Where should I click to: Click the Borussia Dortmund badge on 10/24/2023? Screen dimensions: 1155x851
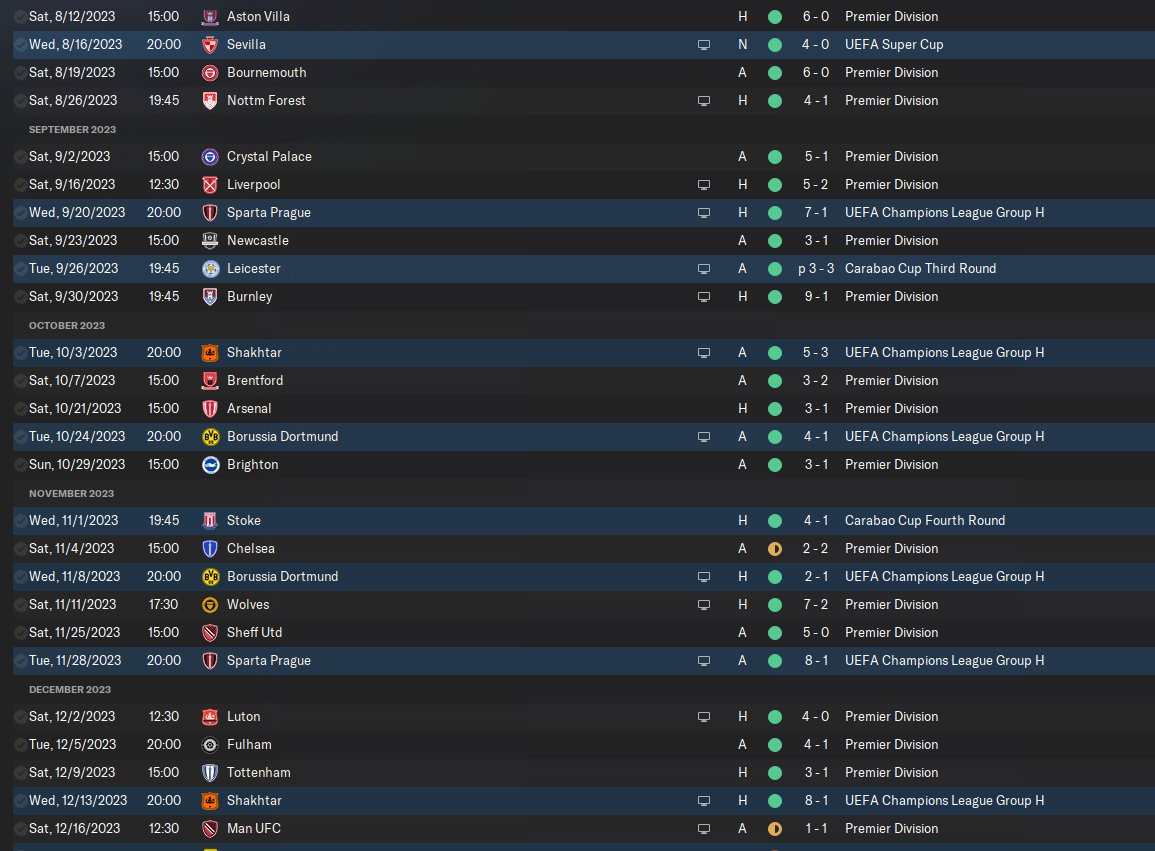tap(210, 437)
